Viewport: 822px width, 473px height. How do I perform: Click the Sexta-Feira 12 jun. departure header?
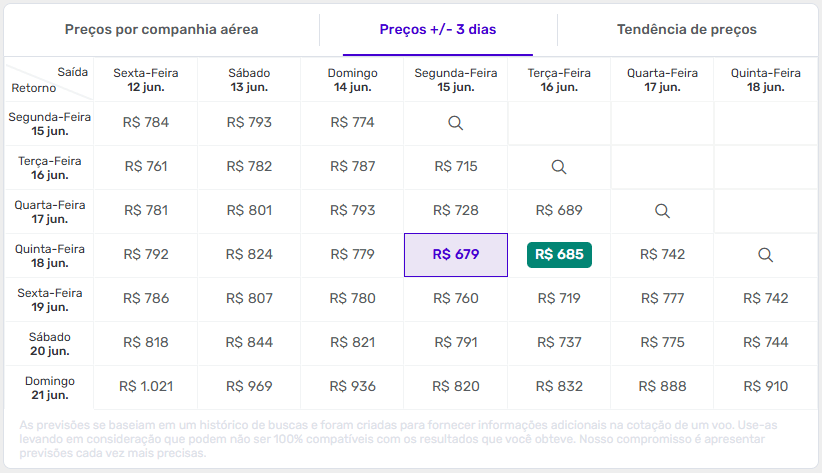(x=145, y=80)
